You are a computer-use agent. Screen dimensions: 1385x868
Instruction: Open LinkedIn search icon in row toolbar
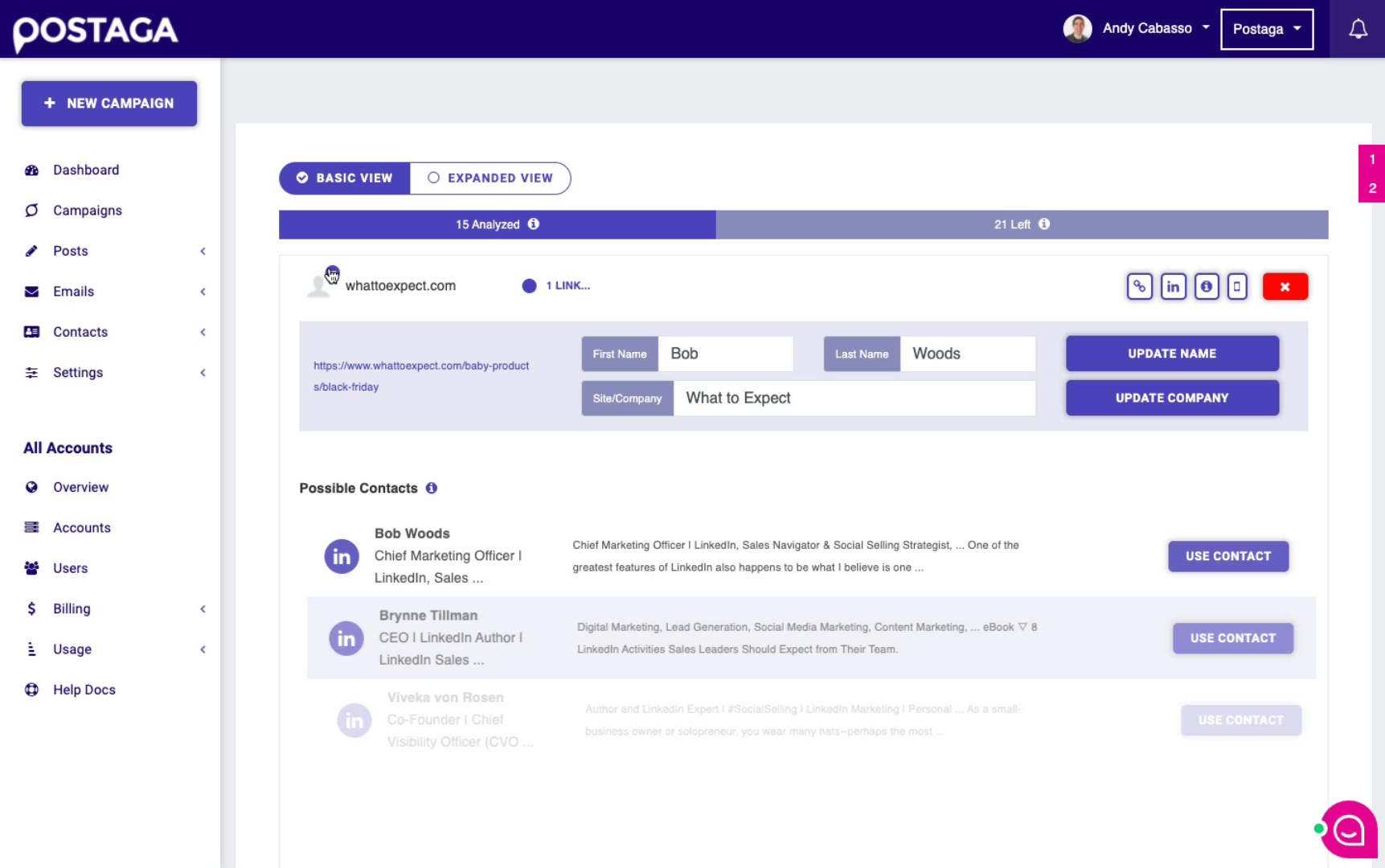tap(1173, 286)
